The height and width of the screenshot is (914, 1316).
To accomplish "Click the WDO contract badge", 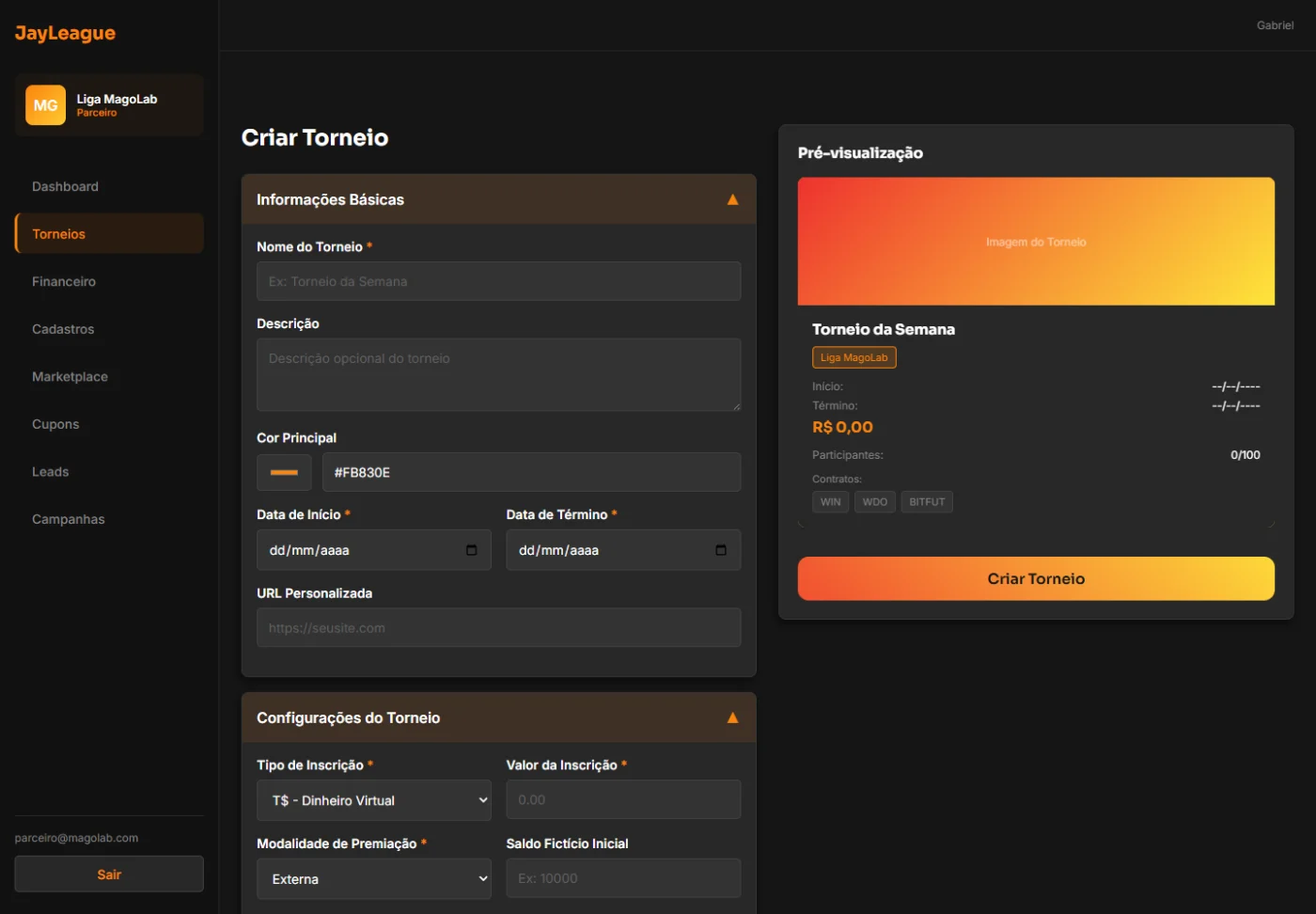I will pyautogui.click(x=874, y=502).
